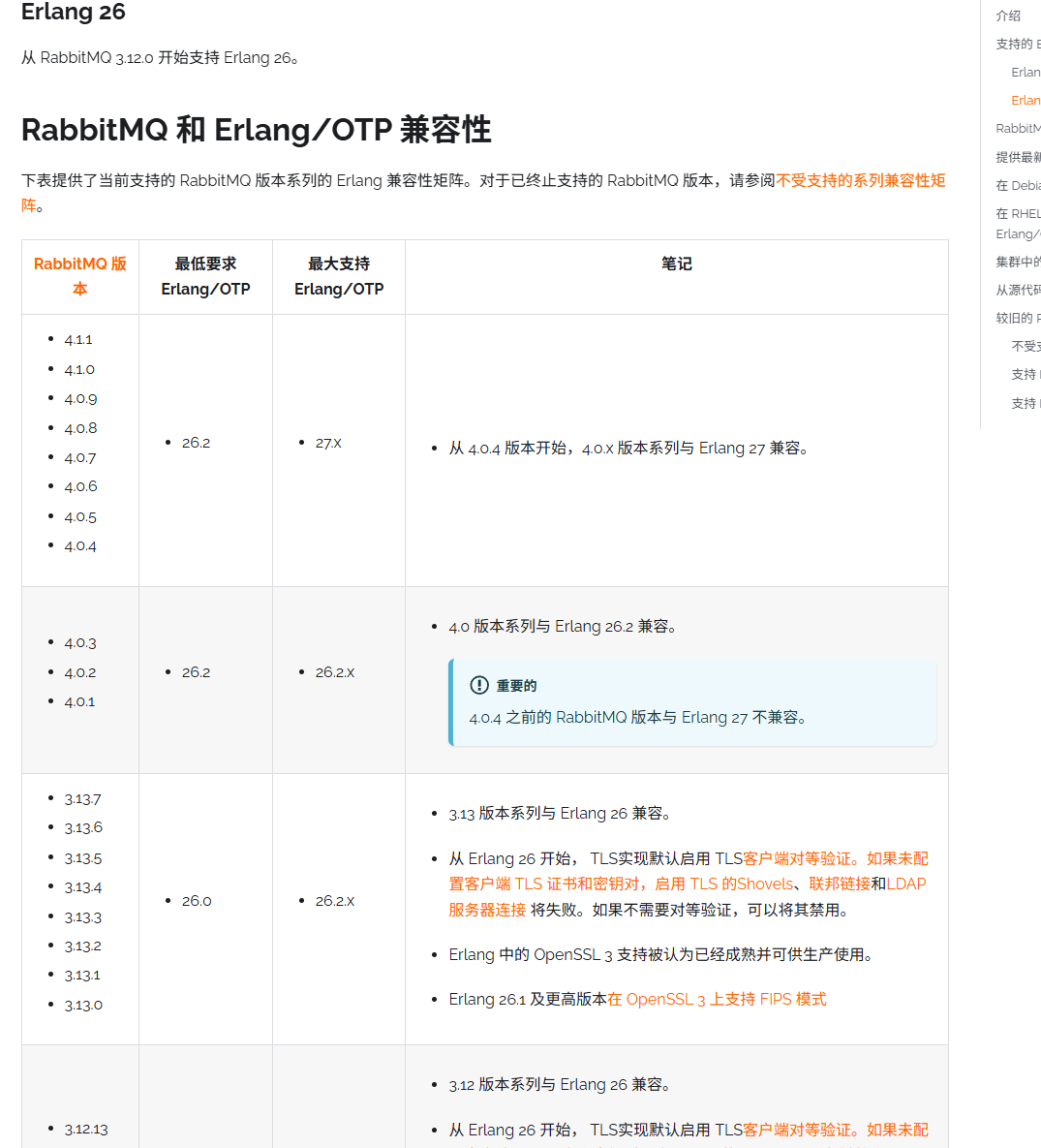Click minimum value 26.2 in the 4.0.3 row

point(197,673)
